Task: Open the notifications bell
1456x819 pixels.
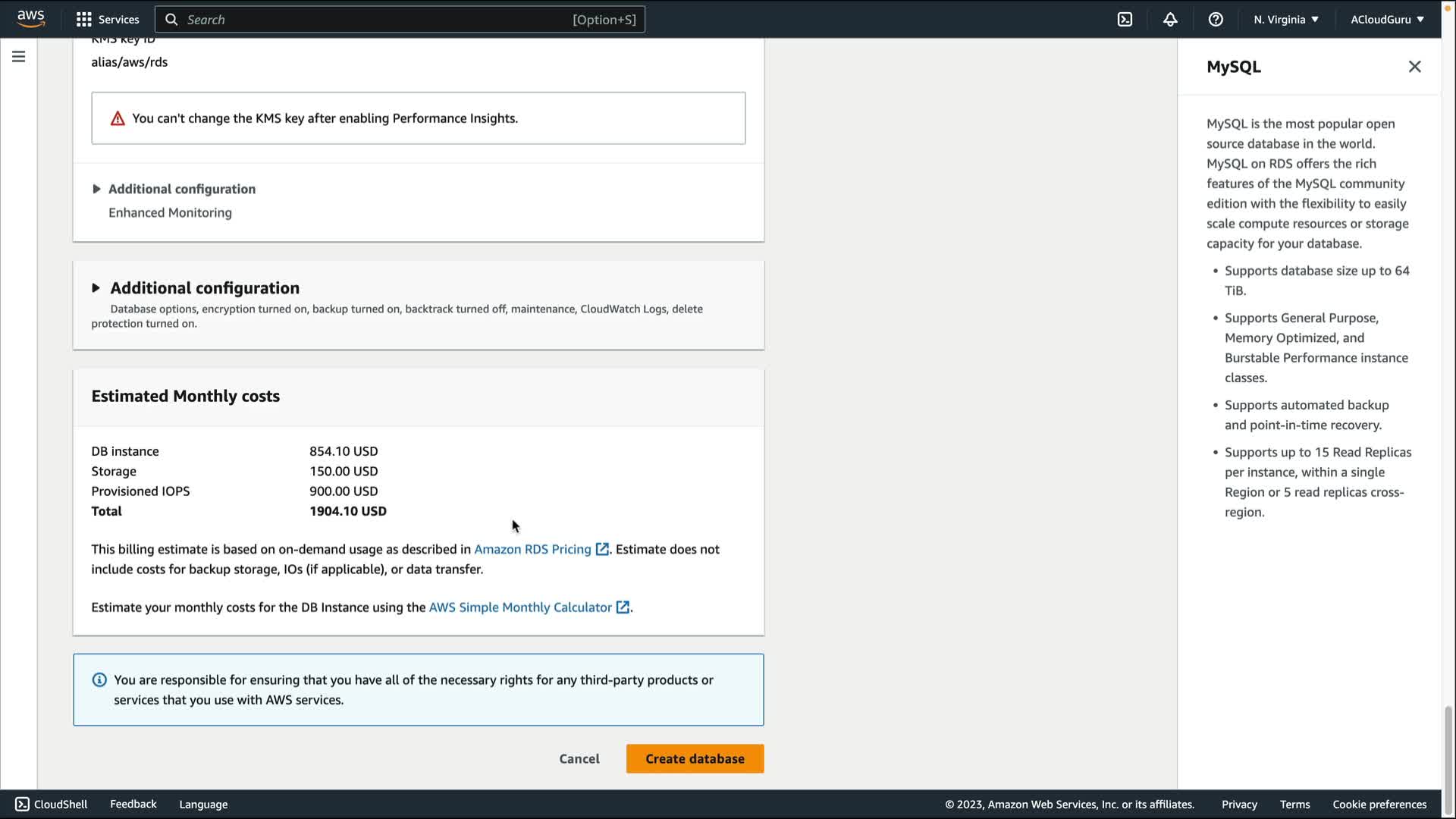Action: tap(1170, 20)
